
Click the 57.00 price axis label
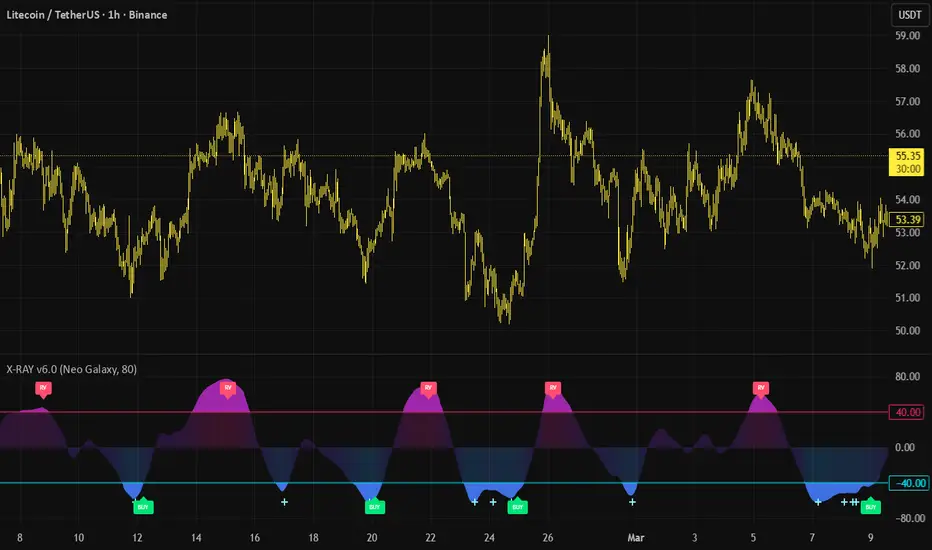tap(908, 101)
